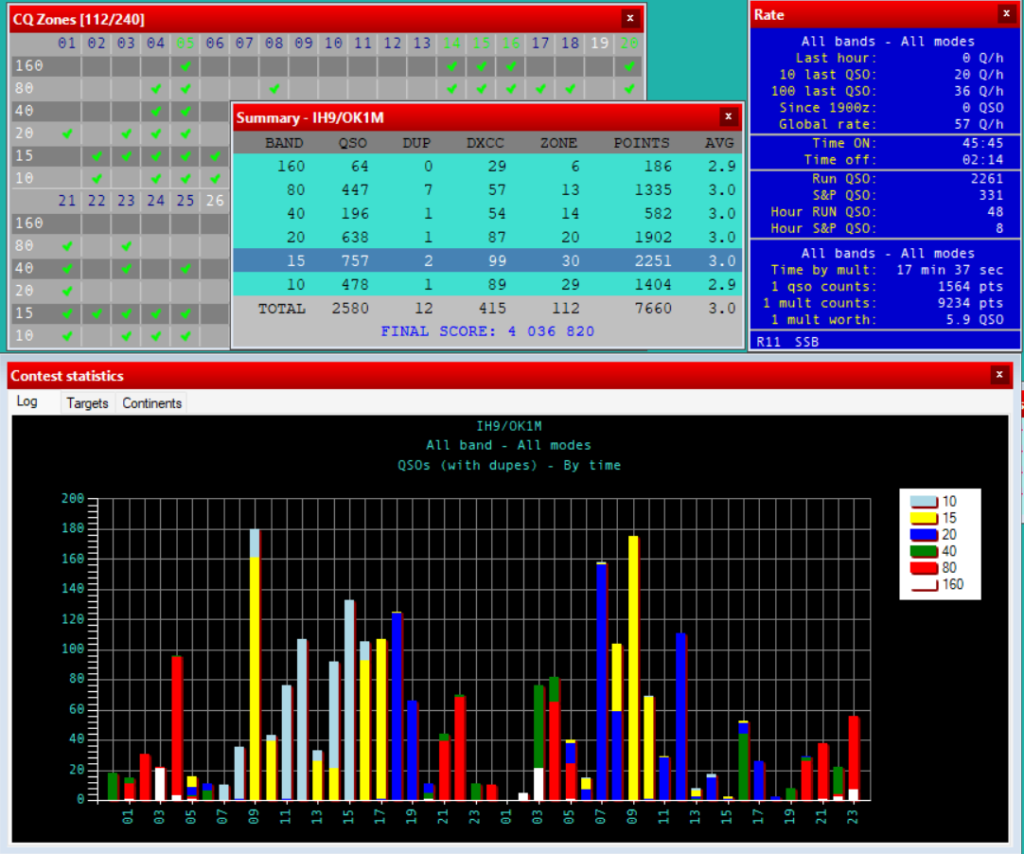This screenshot has width=1024, height=854.
Task: Select the 40 band row in Summary
Action: pos(488,214)
